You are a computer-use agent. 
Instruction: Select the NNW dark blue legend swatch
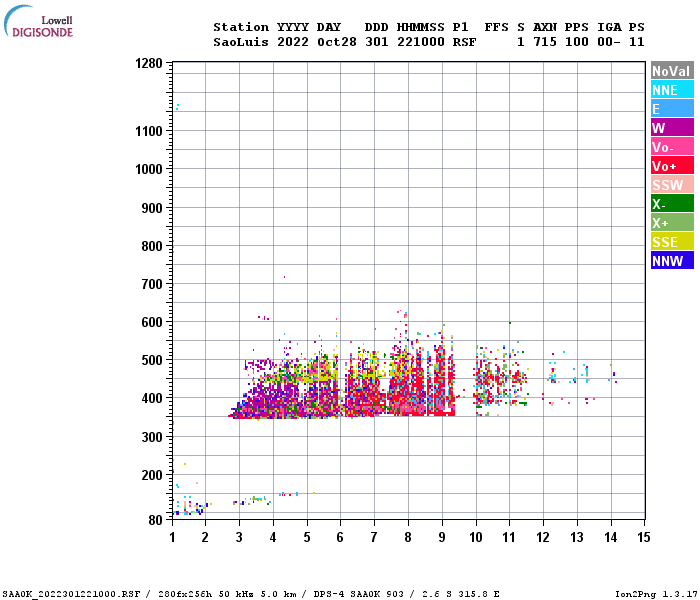[x=672, y=261]
